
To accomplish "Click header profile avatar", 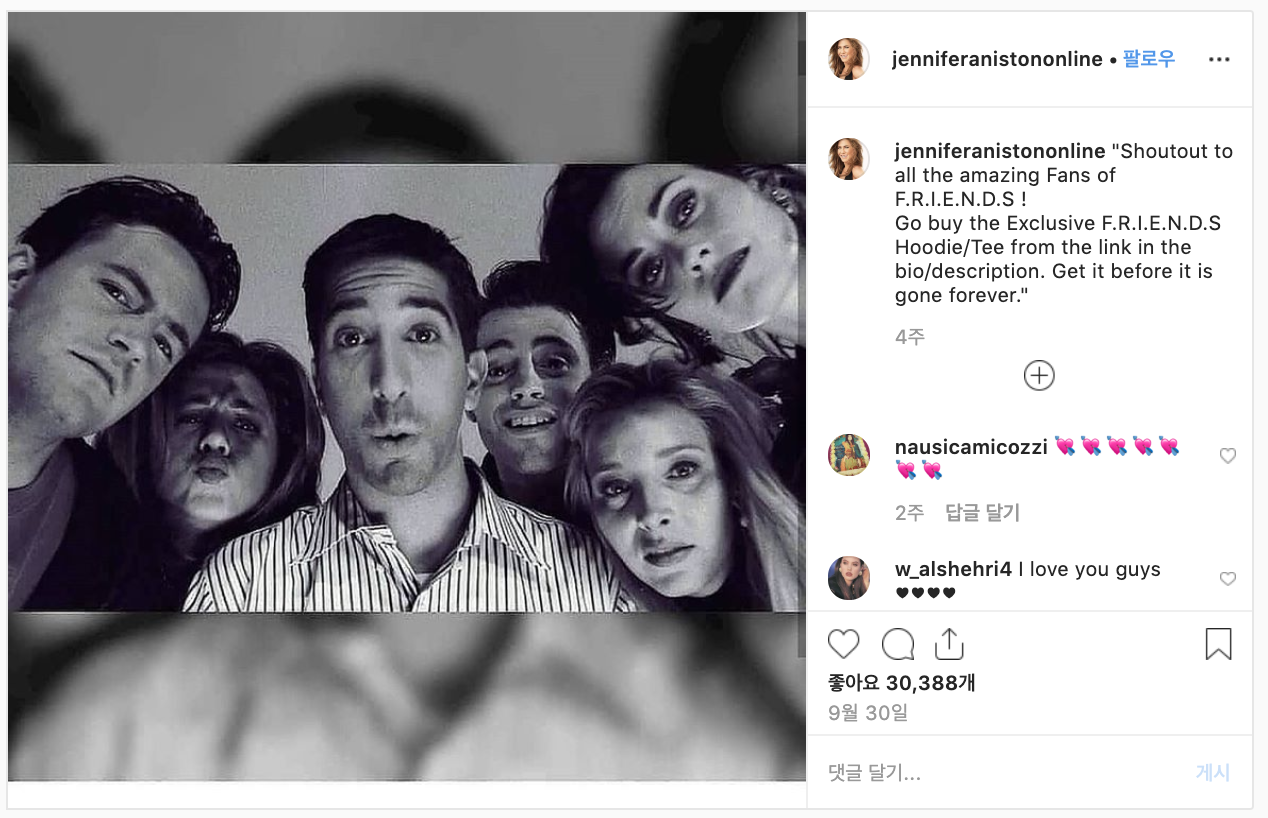I will click(848, 59).
